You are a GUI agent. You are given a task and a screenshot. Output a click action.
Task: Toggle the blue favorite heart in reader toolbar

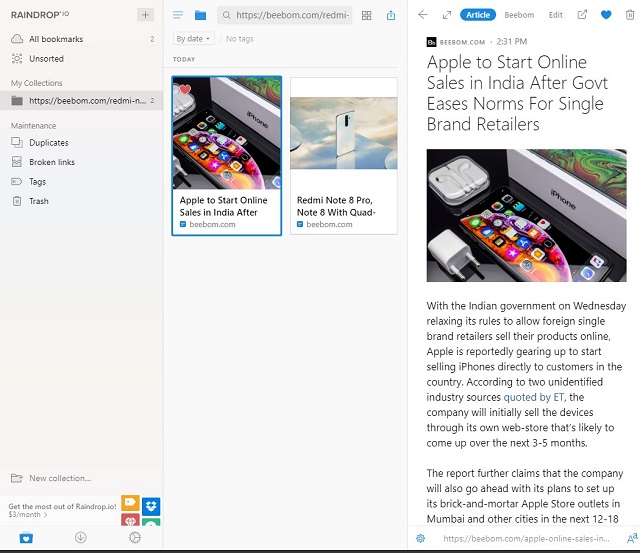pyautogui.click(x=606, y=15)
